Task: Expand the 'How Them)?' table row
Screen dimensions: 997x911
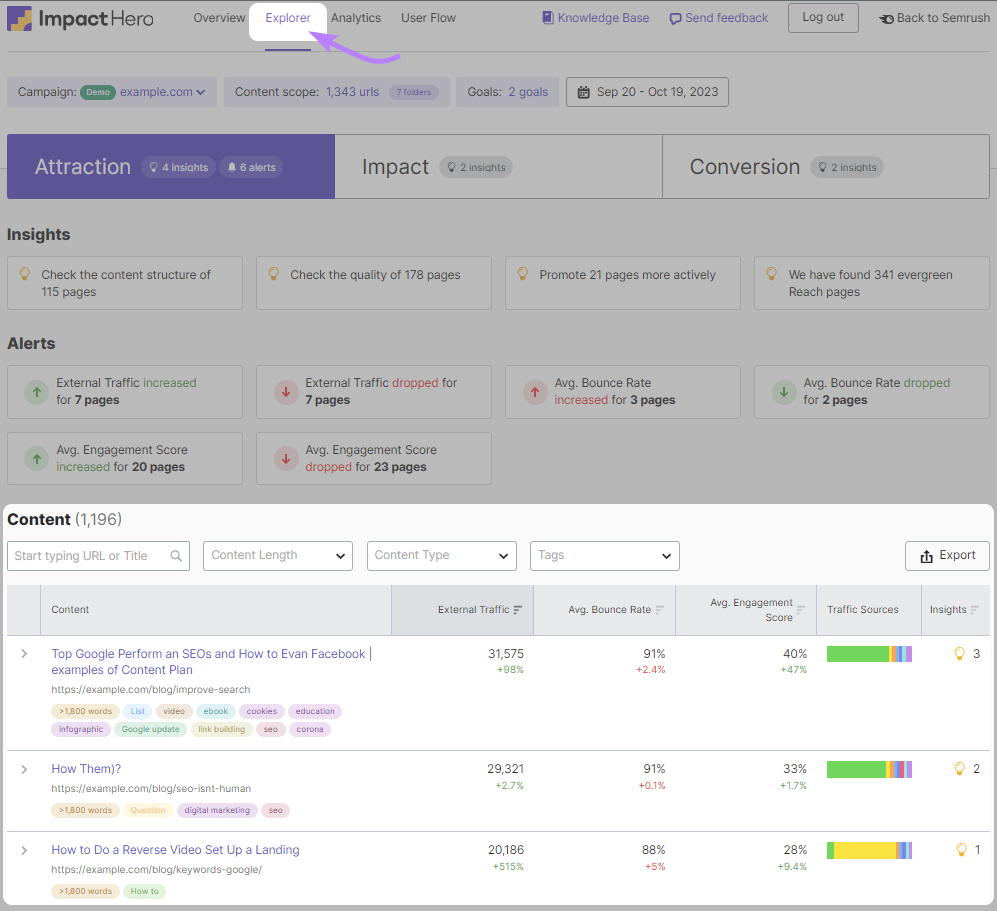Action: click(23, 769)
